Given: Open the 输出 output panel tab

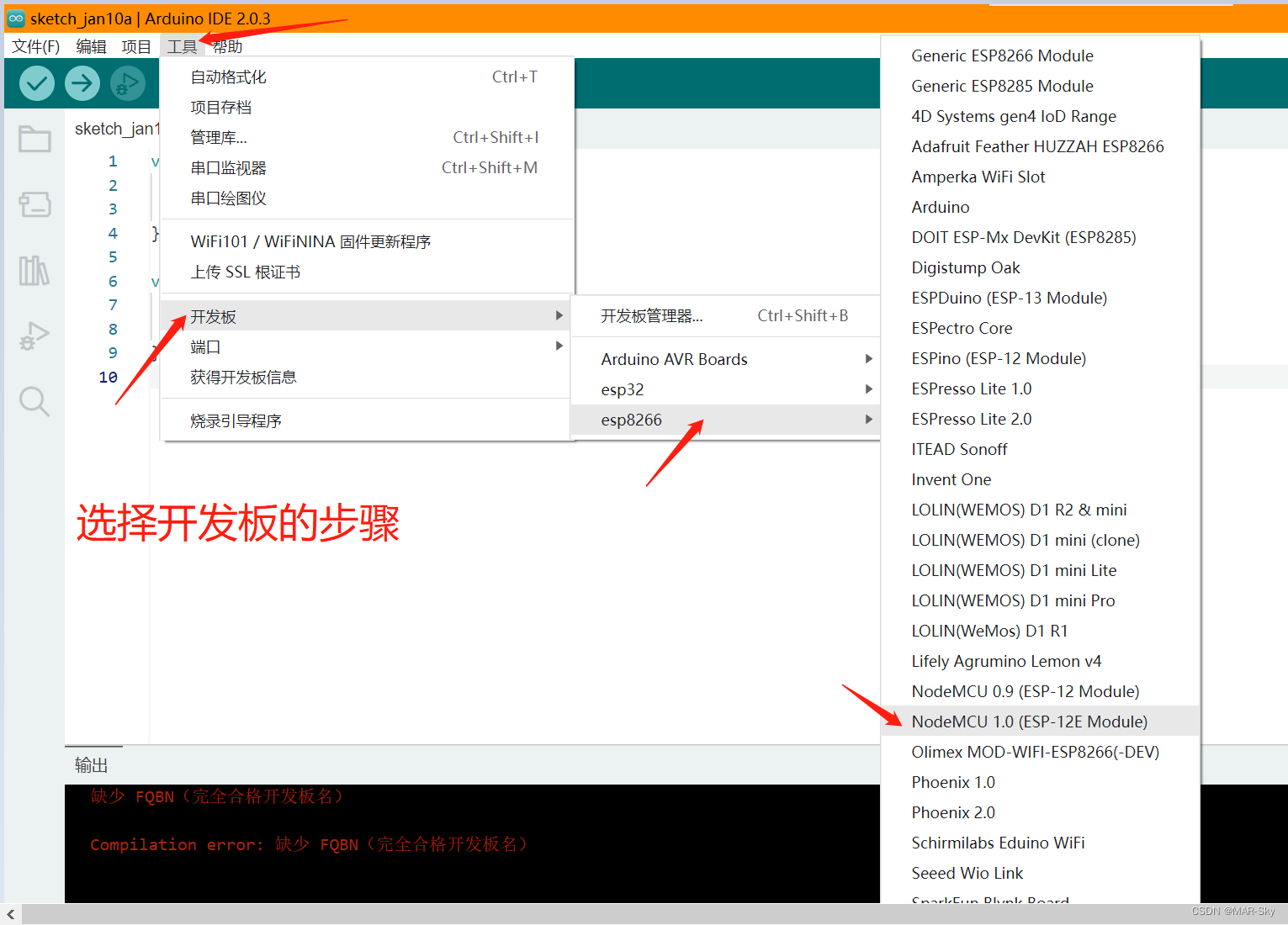Looking at the screenshot, I should coord(92,764).
